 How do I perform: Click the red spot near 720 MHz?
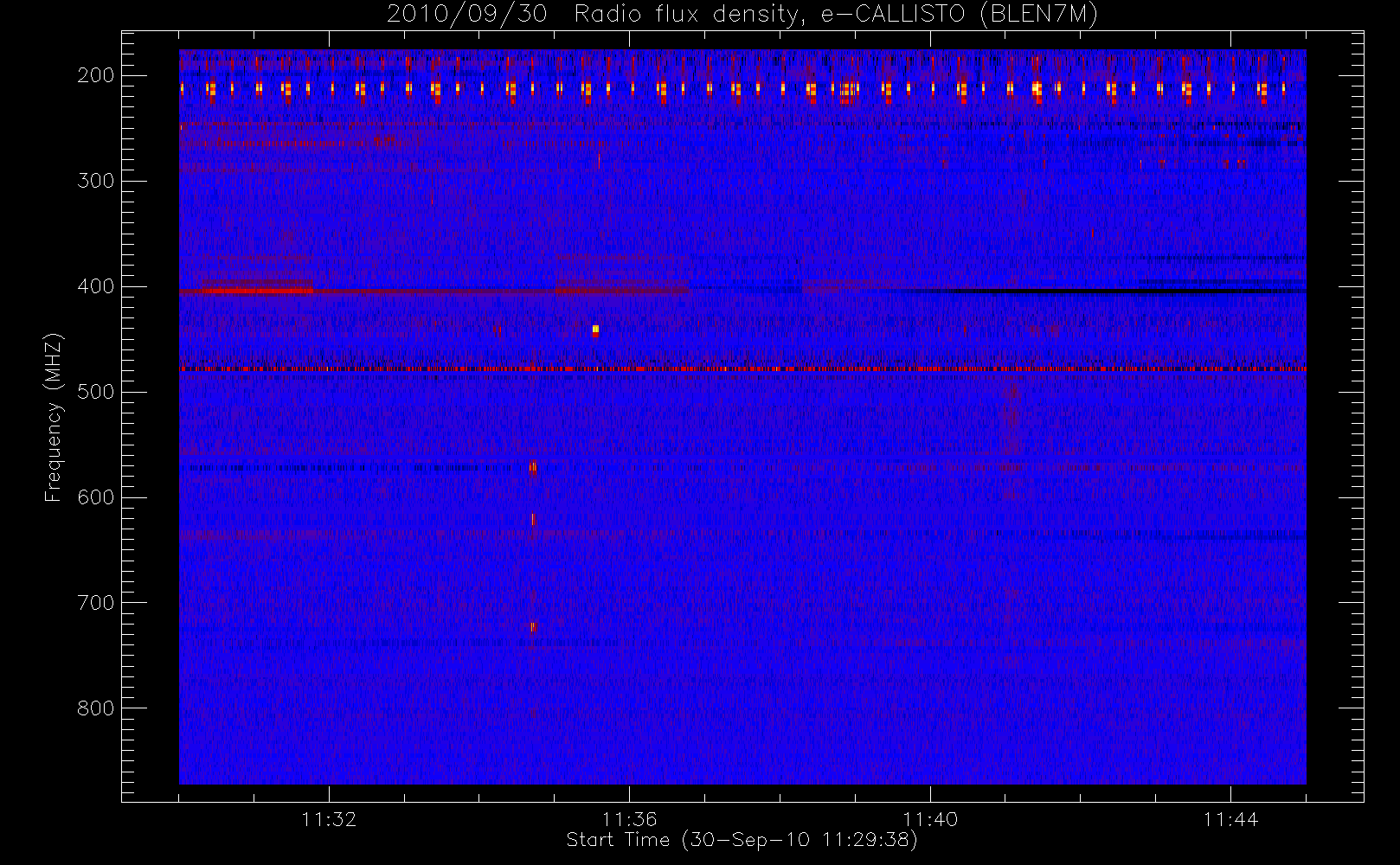(533, 626)
